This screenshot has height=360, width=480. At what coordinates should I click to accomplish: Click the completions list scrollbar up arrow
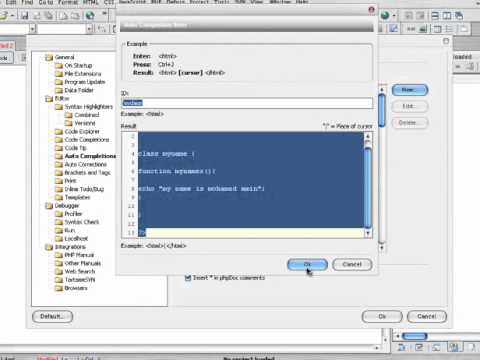382,89
